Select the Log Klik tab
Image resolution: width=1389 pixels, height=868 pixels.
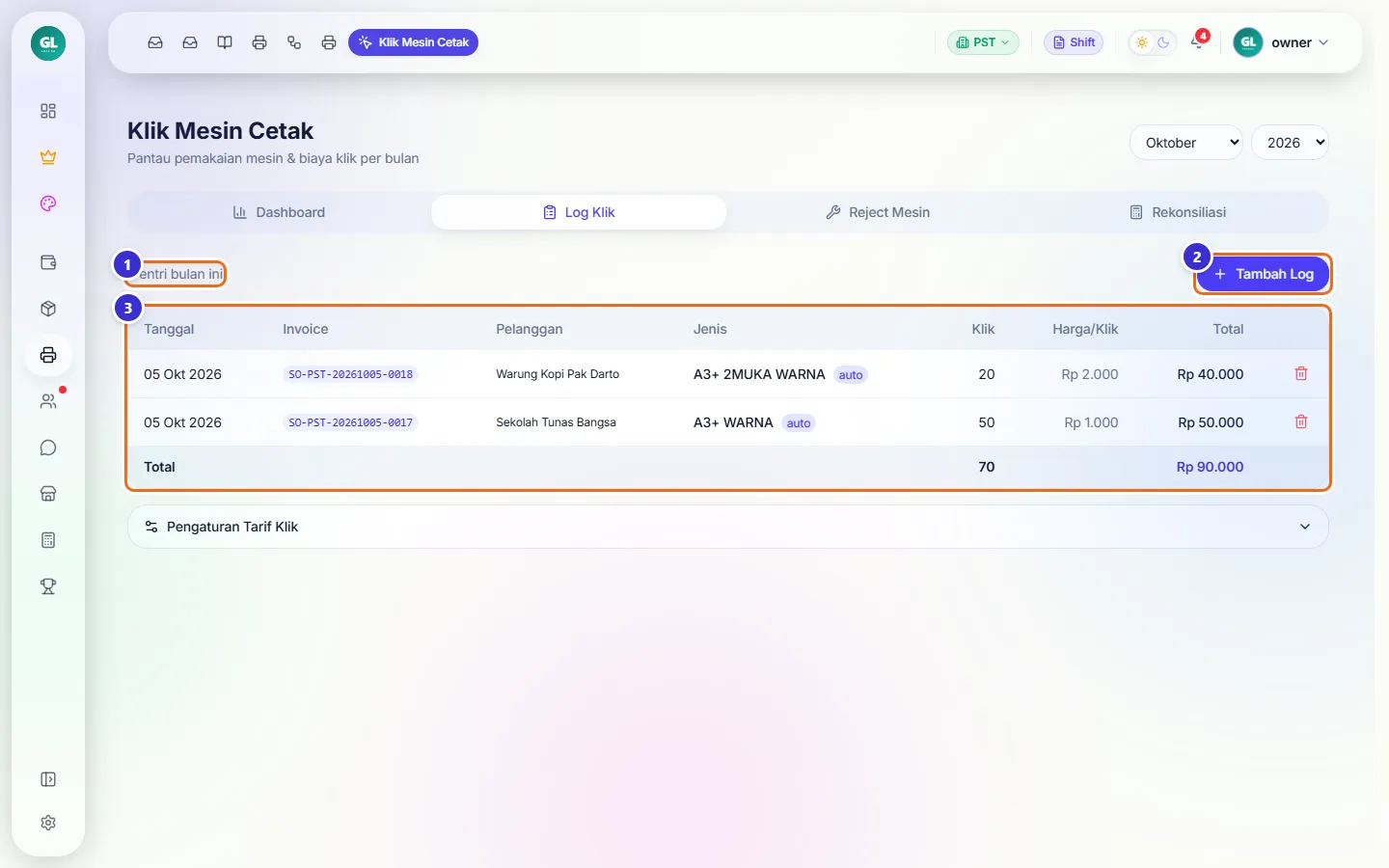tap(579, 212)
